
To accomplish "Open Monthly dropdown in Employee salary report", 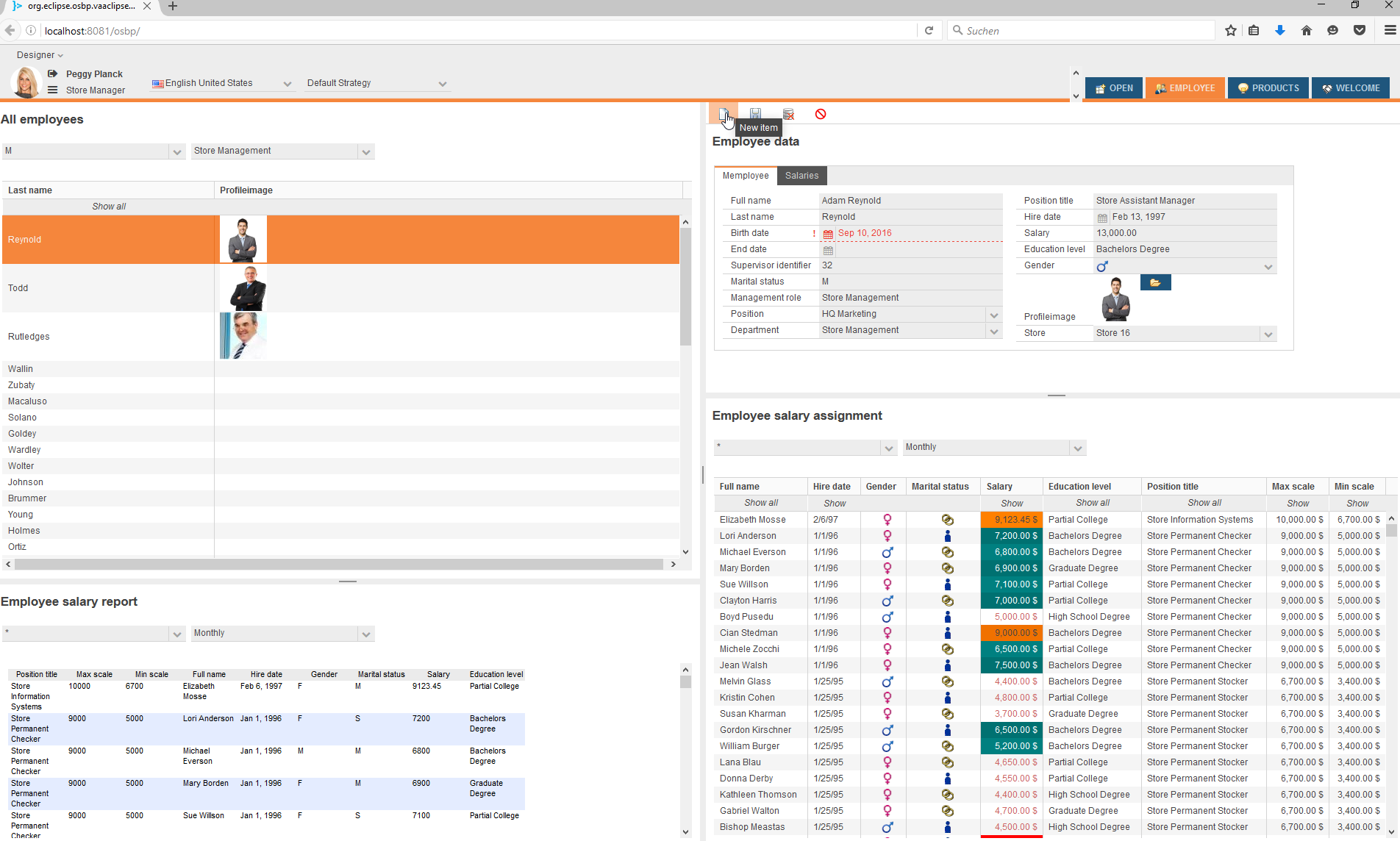I will click(366, 634).
